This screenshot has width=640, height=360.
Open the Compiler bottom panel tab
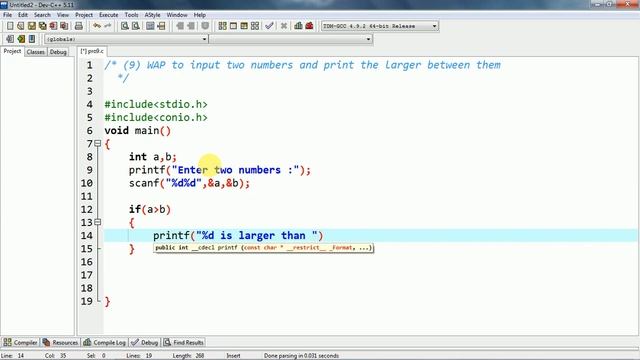(20, 342)
